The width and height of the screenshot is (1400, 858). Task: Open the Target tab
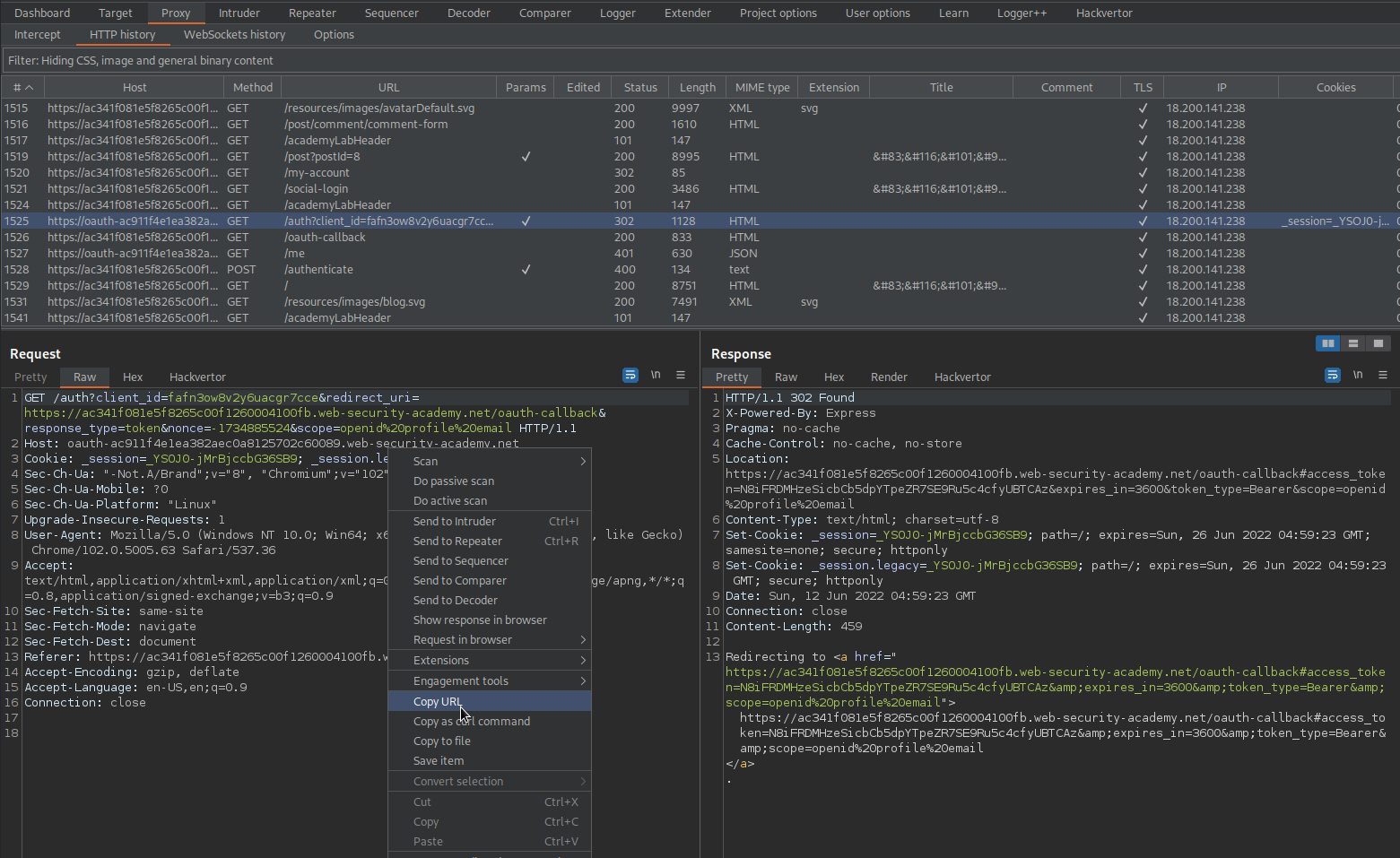point(115,13)
